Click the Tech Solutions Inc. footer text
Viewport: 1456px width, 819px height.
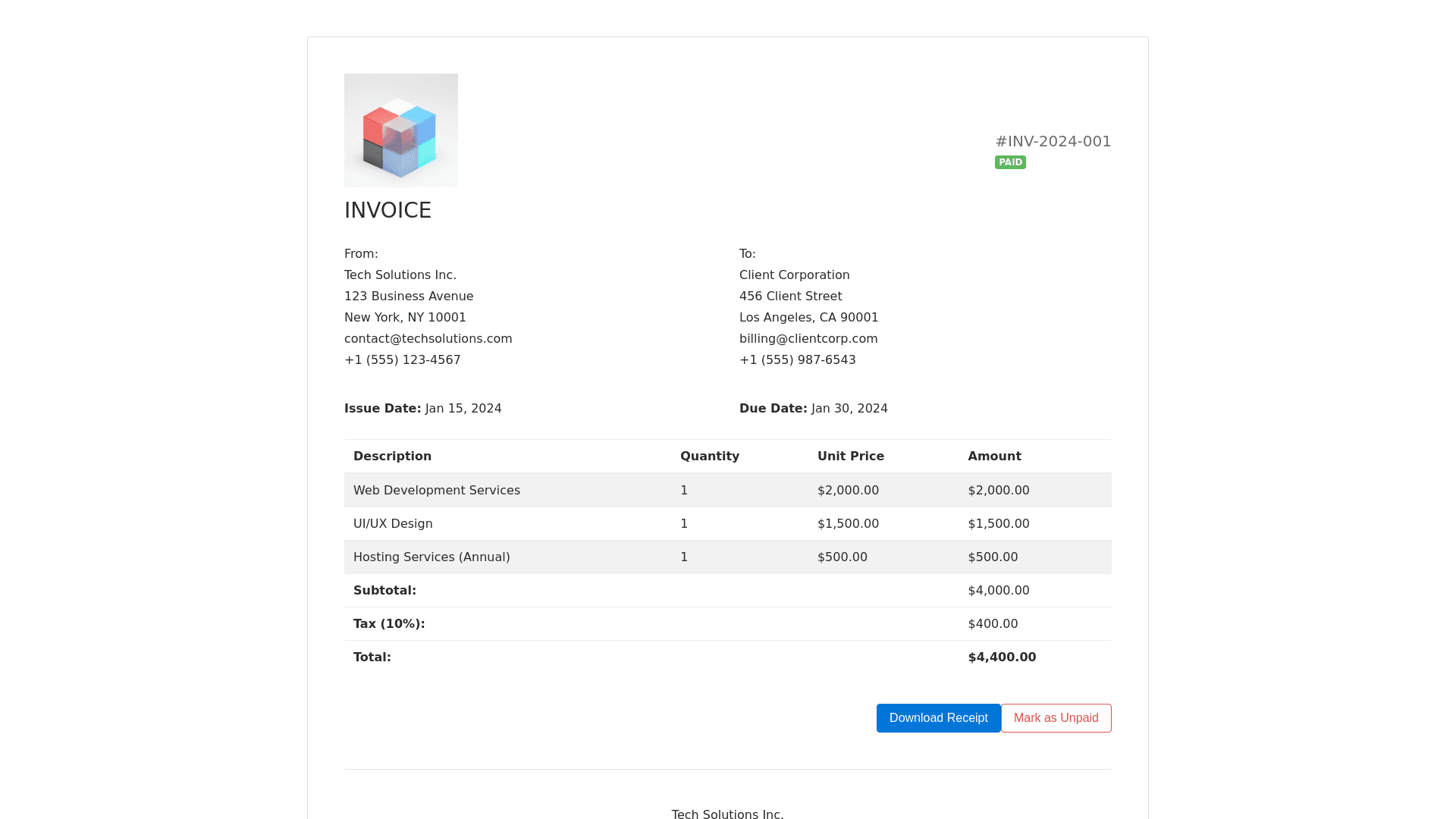[x=727, y=814]
